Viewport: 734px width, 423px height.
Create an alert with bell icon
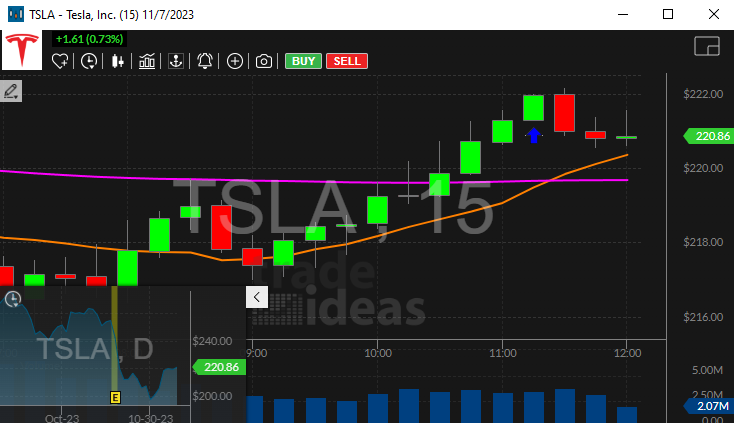tap(205, 61)
